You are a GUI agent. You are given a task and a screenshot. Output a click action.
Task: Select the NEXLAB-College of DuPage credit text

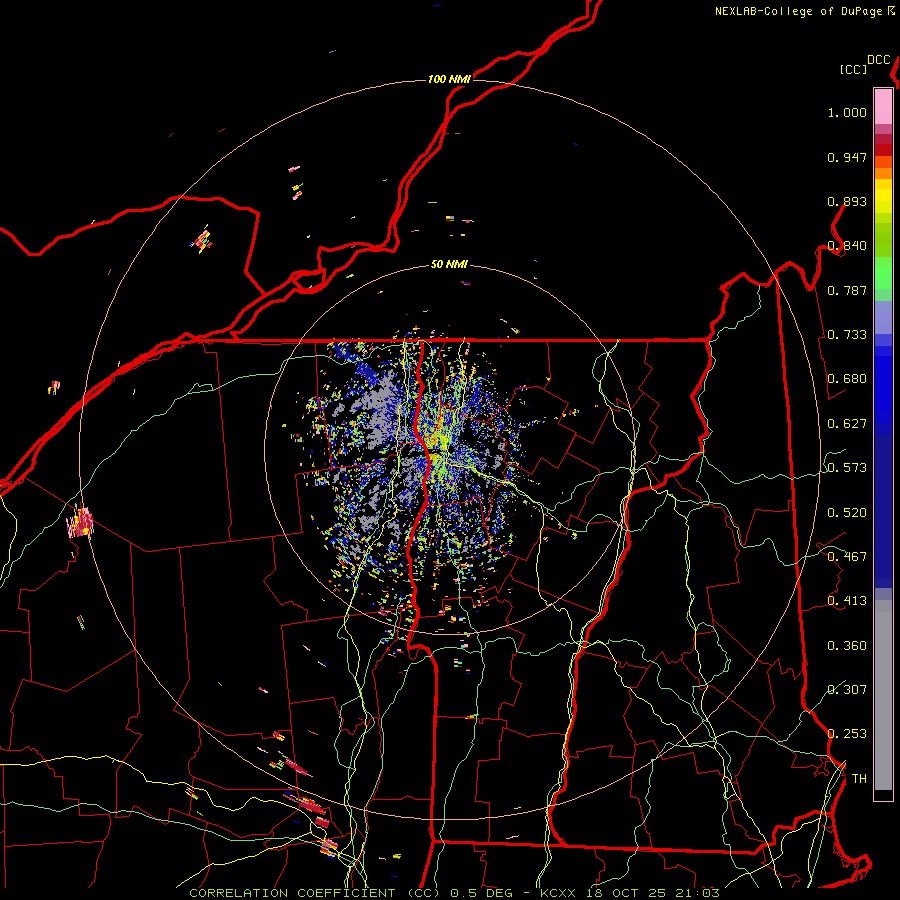click(x=798, y=11)
